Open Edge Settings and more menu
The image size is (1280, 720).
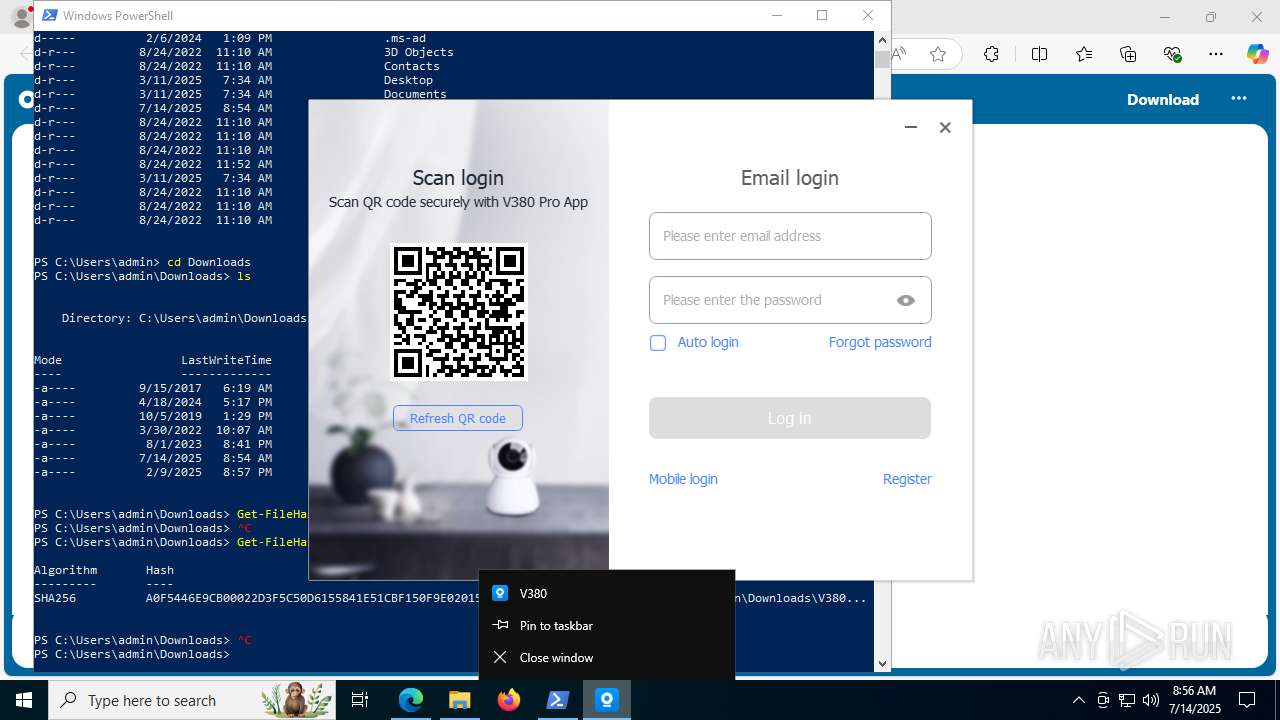1216,54
